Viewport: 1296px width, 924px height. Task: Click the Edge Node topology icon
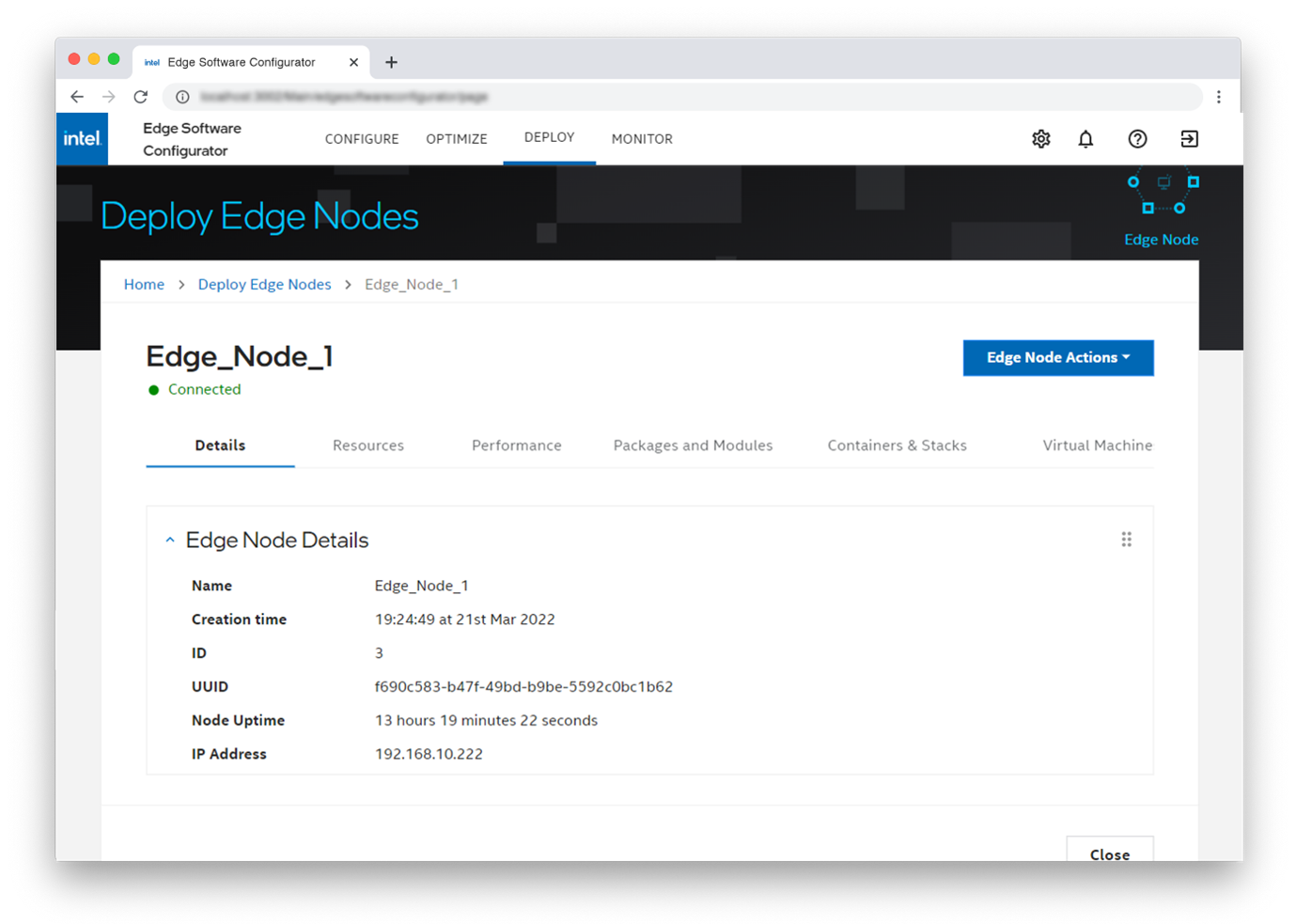(x=1163, y=196)
